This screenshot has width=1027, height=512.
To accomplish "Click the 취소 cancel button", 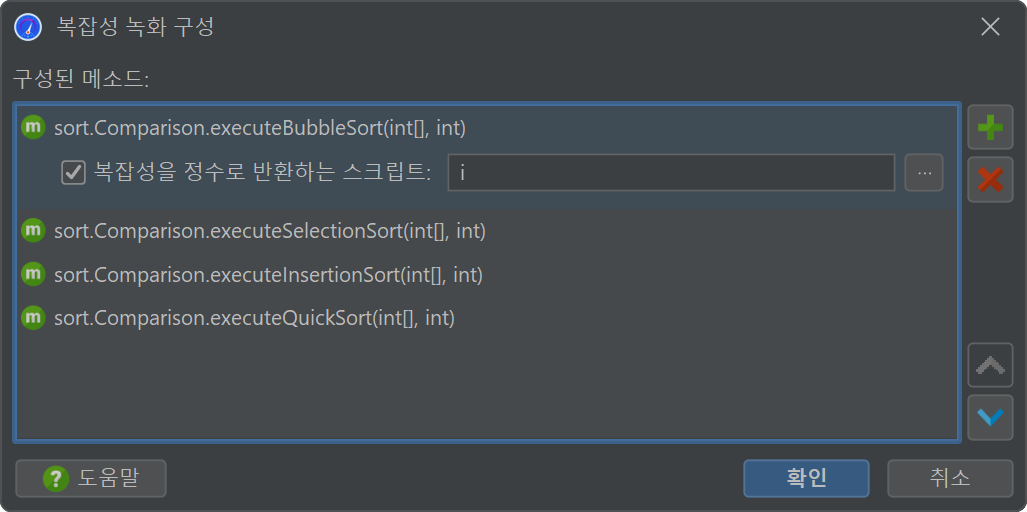I will (950, 479).
